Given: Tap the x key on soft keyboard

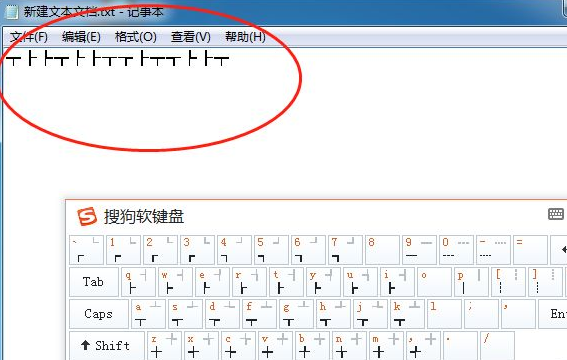Looking at the screenshot, I should click(x=201, y=346).
